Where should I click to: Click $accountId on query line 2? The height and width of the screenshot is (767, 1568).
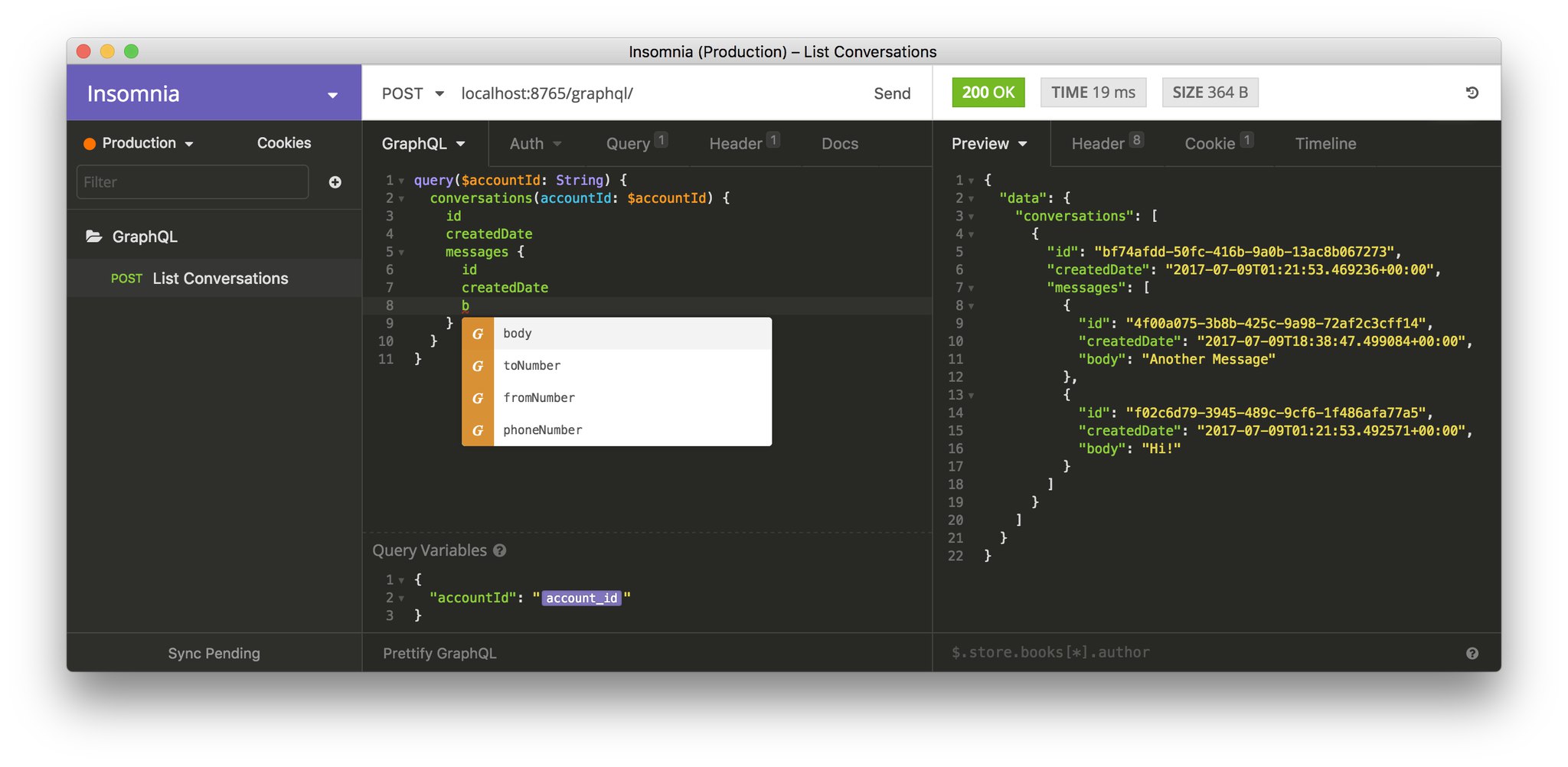666,198
